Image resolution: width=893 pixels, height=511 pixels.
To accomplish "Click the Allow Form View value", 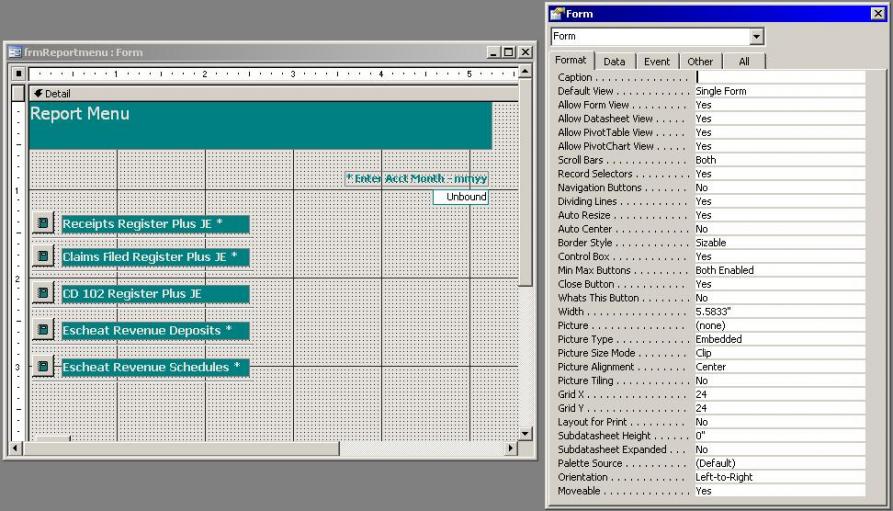I will tap(780, 105).
